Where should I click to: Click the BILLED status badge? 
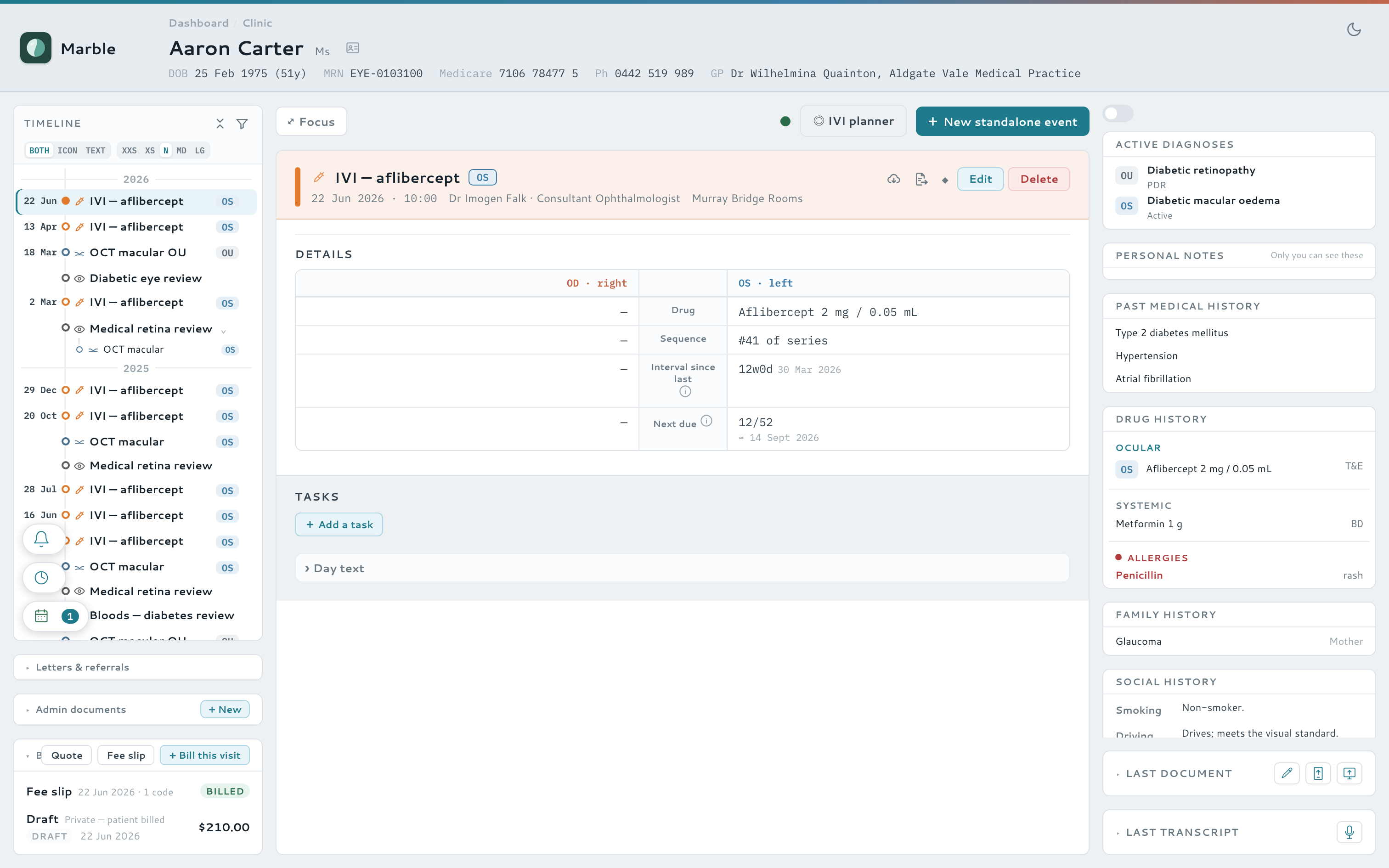pos(225,792)
